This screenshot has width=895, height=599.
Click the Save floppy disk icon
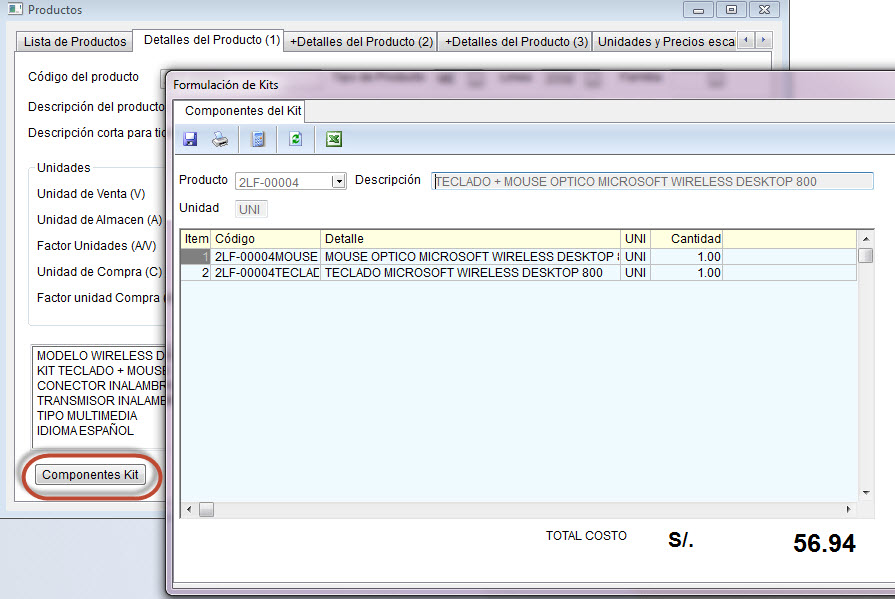pyautogui.click(x=190, y=139)
